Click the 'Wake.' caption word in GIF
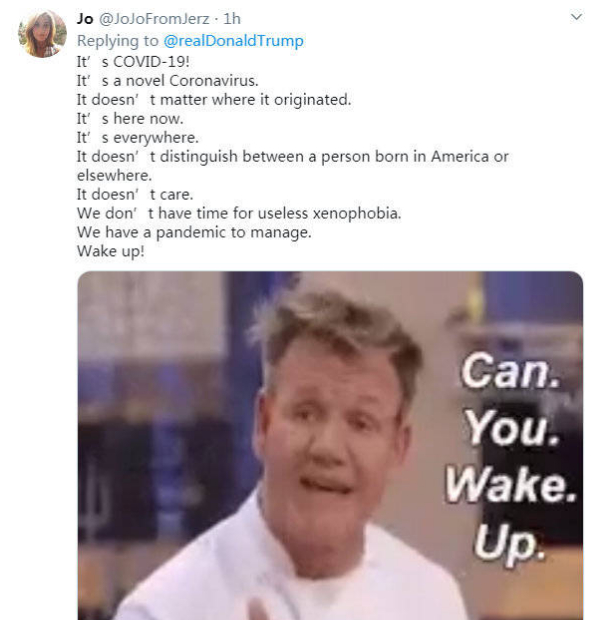 coord(510,484)
